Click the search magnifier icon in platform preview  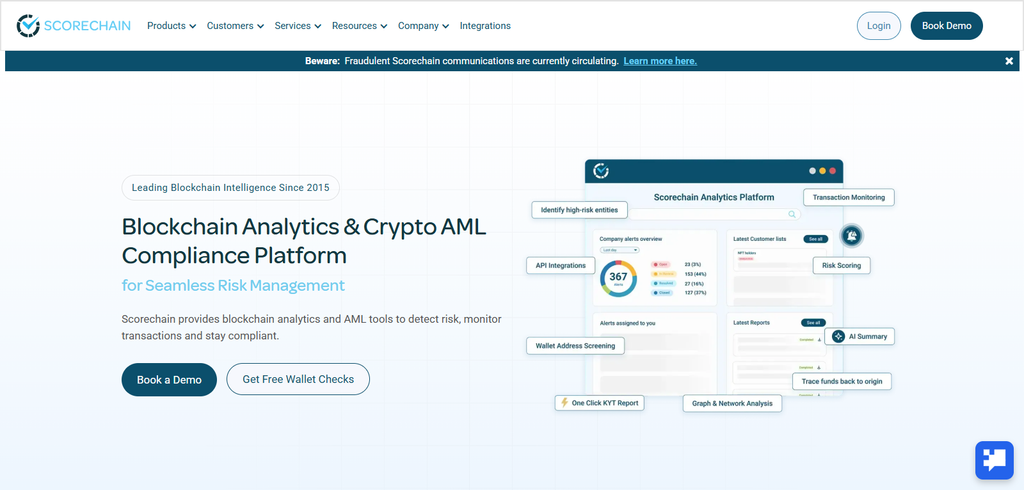(x=792, y=214)
